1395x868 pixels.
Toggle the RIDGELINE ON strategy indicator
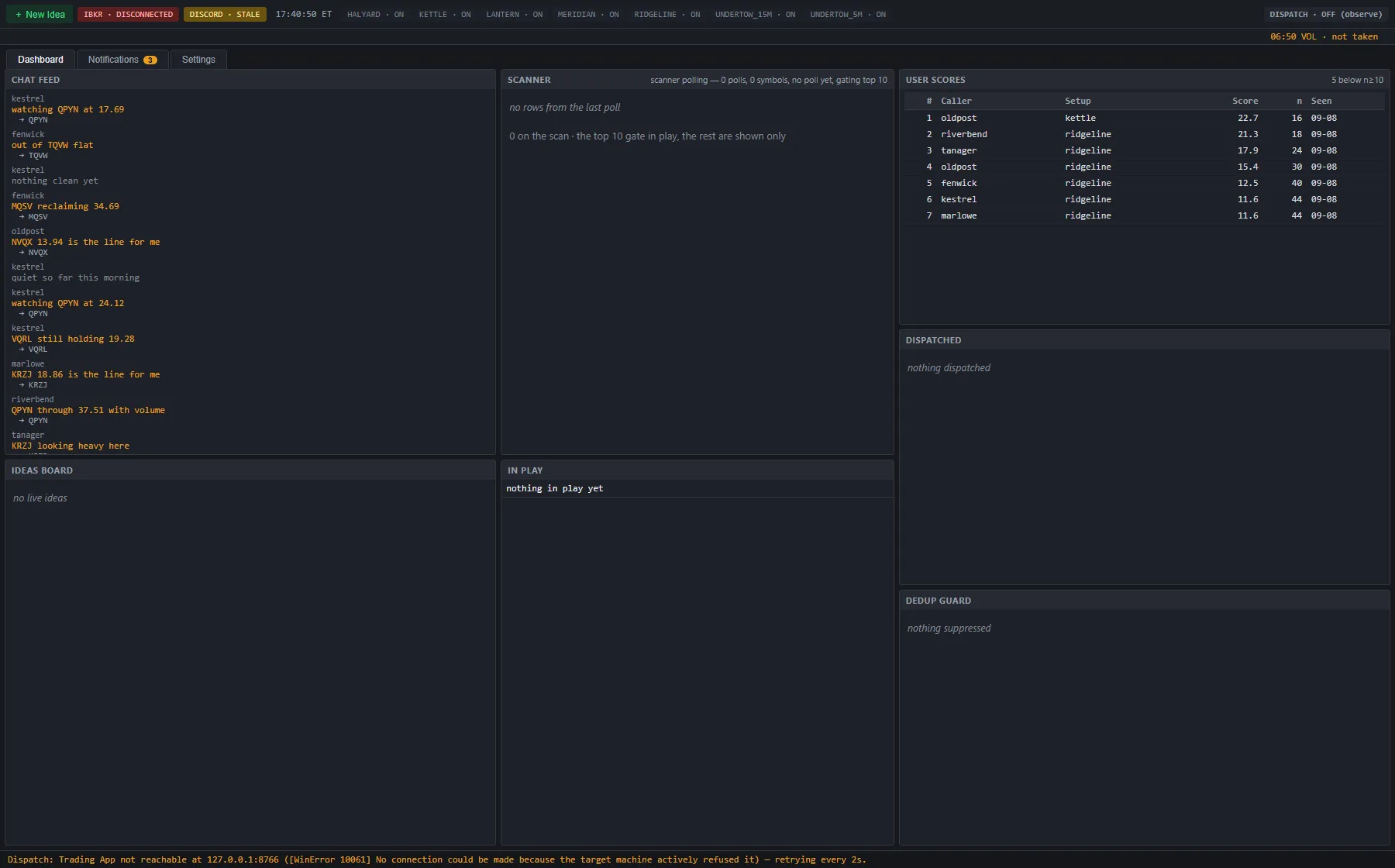coord(667,15)
